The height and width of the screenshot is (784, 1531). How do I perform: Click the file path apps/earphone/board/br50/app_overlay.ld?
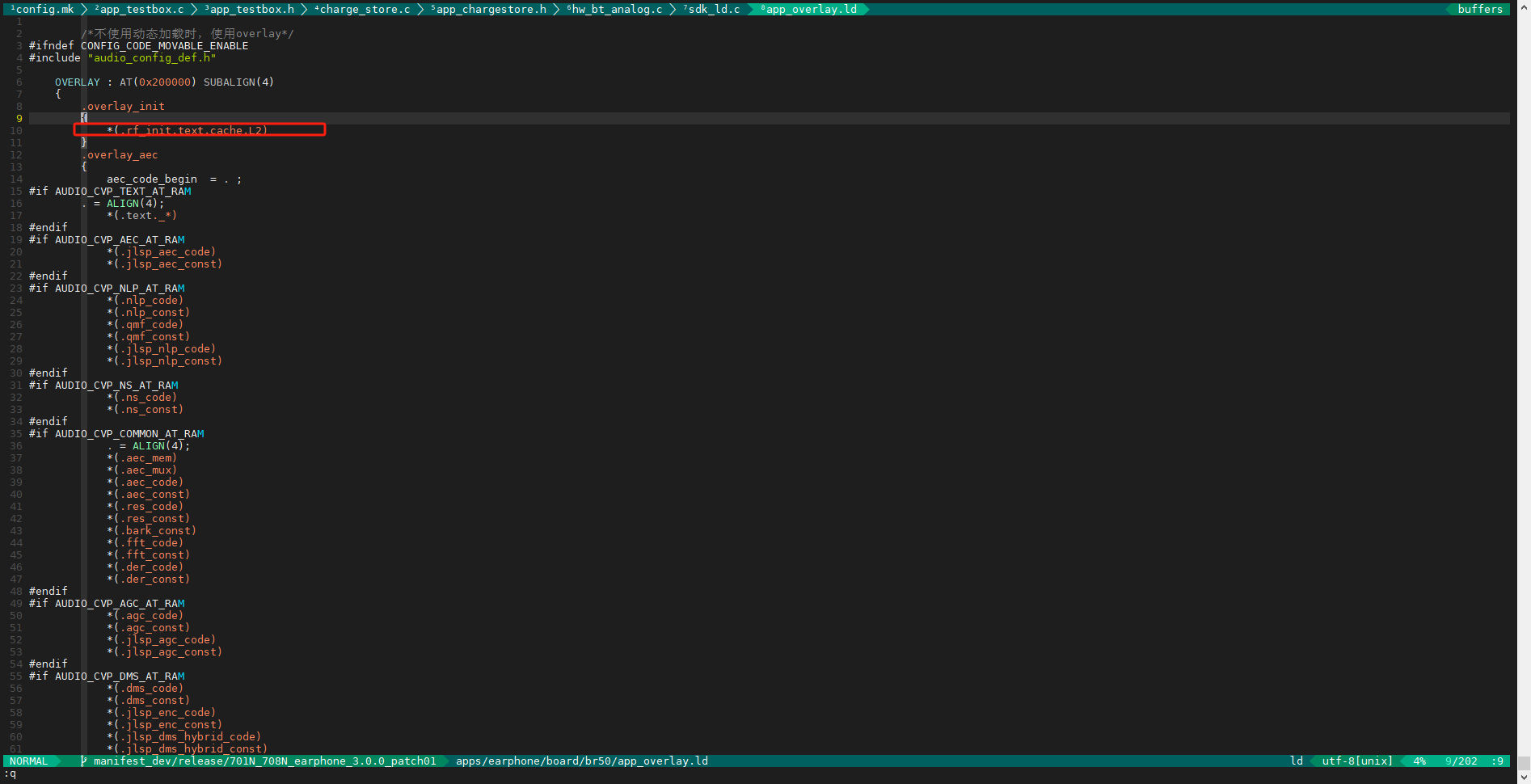(582, 761)
